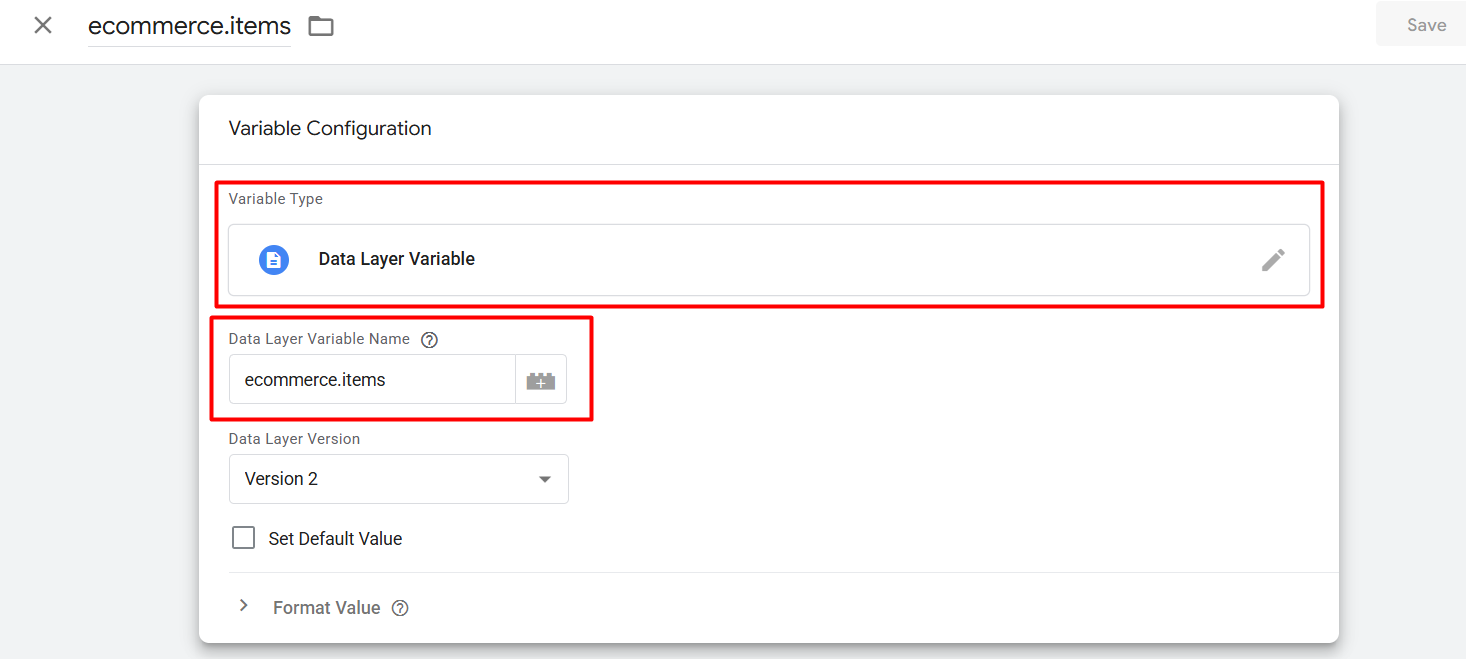The height and width of the screenshot is (659, 1466).
Task: Open the Data Layer Version dropdown showing Version 2
Action: pos(398,479)
